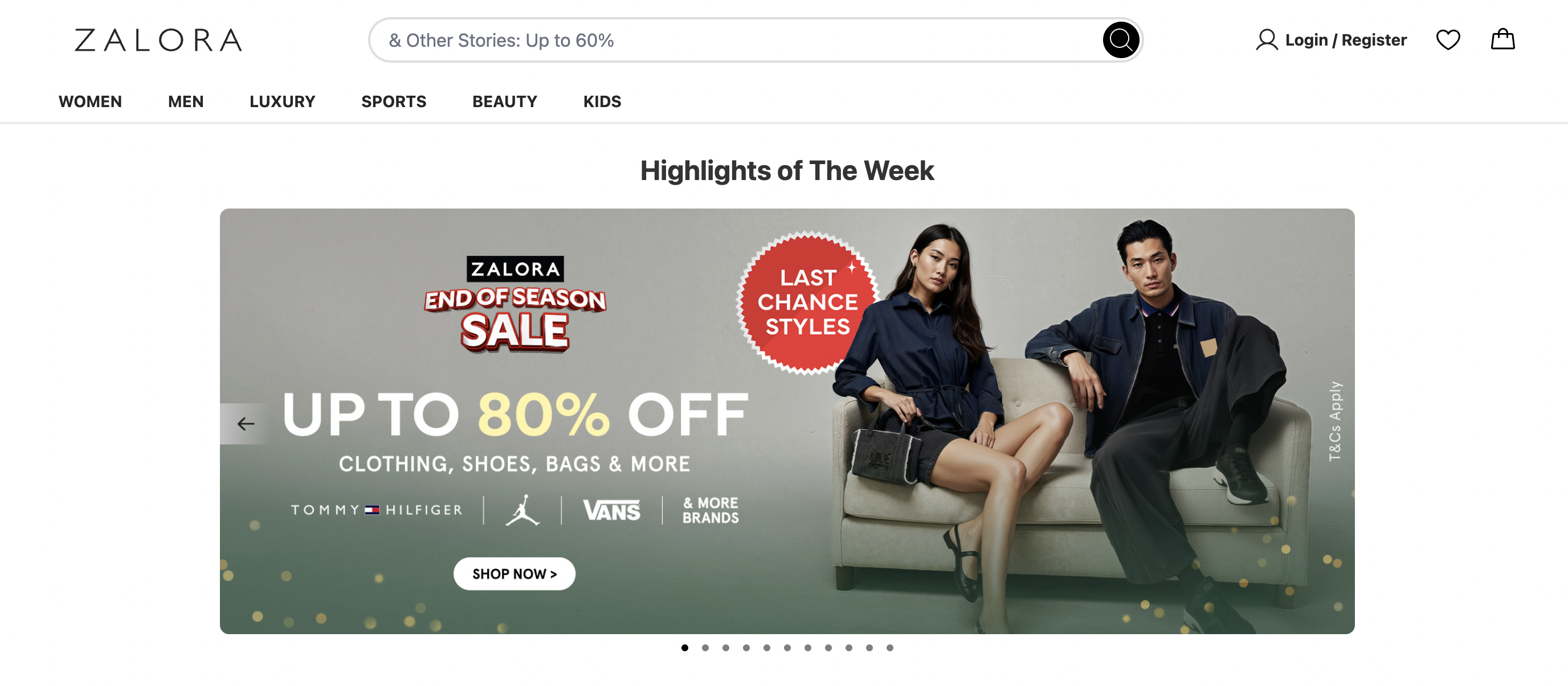Select the second carousel dot indicator
This screenshot has width=1568, height=686.
[705, 648]
